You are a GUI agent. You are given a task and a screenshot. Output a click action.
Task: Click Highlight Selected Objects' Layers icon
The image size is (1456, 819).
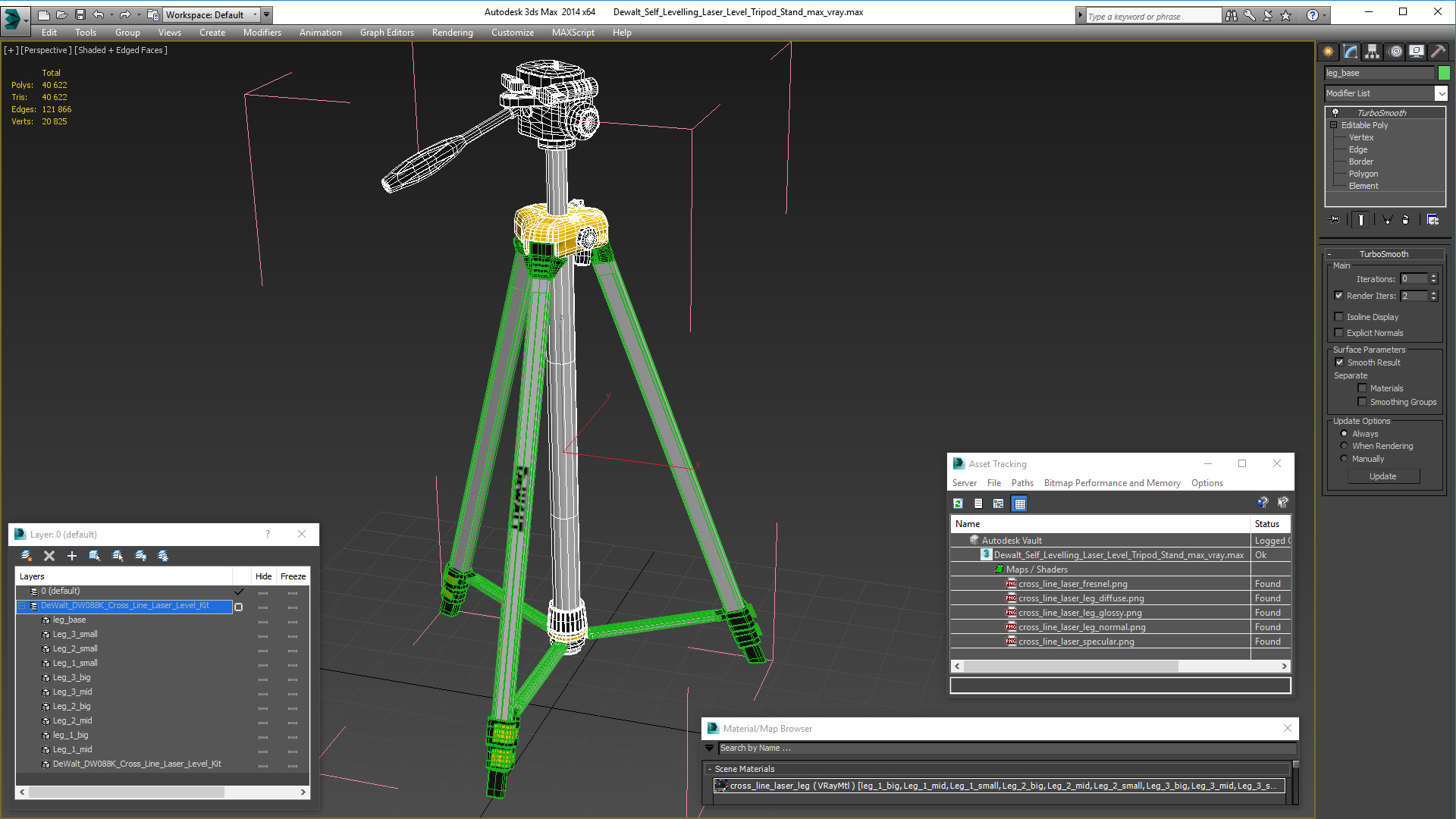click(118, 556)
